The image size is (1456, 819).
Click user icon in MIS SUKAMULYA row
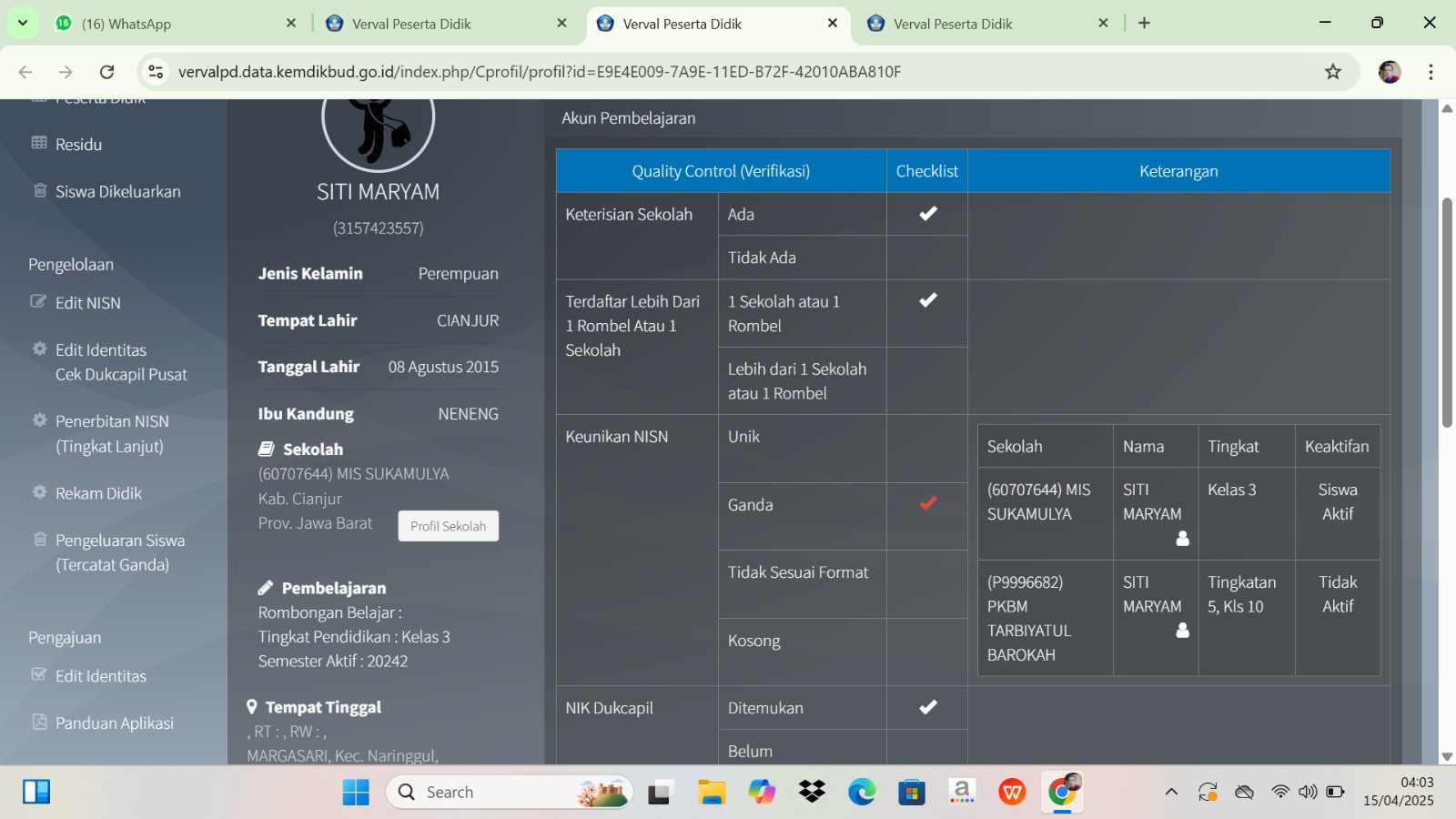pyautogui.click(x=1182, y=539)
